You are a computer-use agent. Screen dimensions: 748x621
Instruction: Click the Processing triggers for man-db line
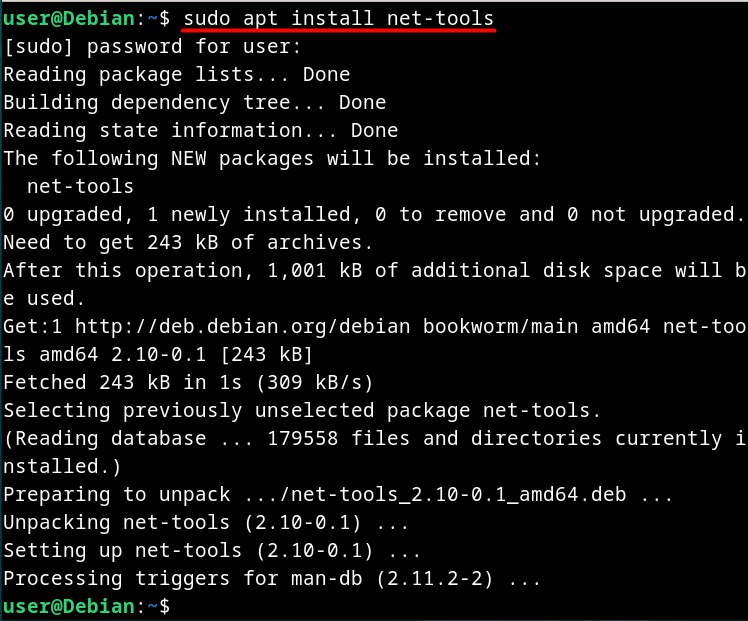coord(272,579)
